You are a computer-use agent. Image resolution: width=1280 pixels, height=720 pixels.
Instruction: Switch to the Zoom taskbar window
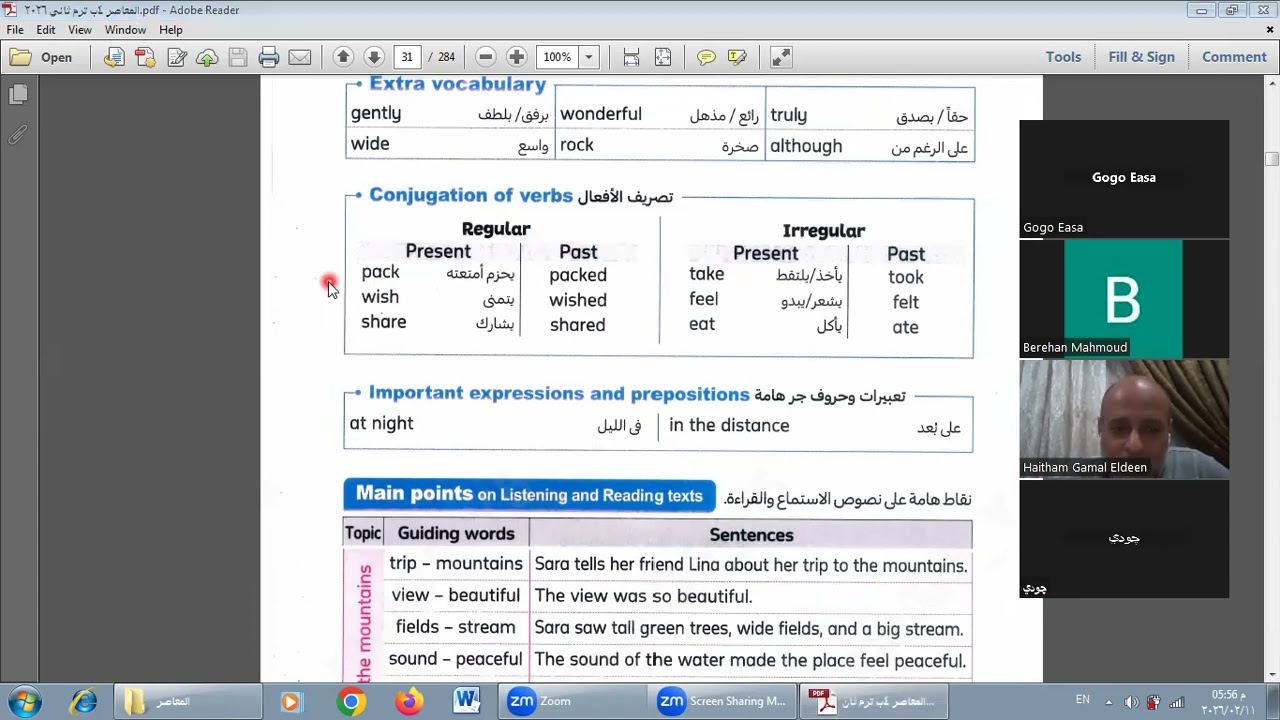573,702
